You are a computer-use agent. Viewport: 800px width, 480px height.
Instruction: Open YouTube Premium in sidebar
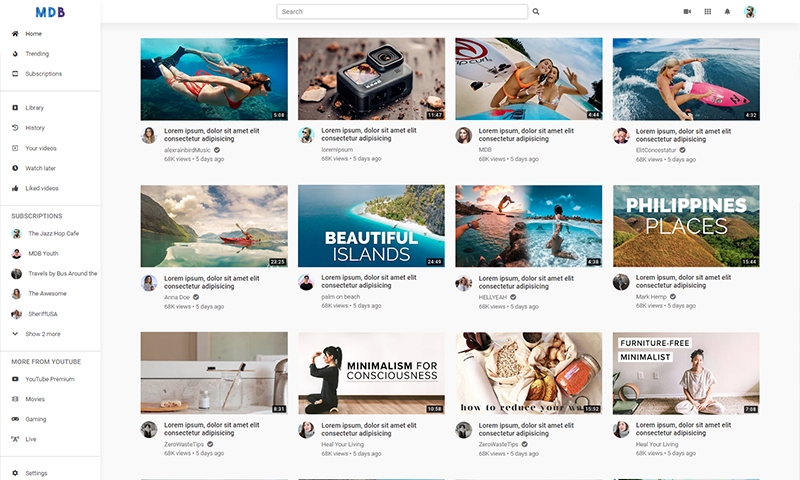point(50,379)
